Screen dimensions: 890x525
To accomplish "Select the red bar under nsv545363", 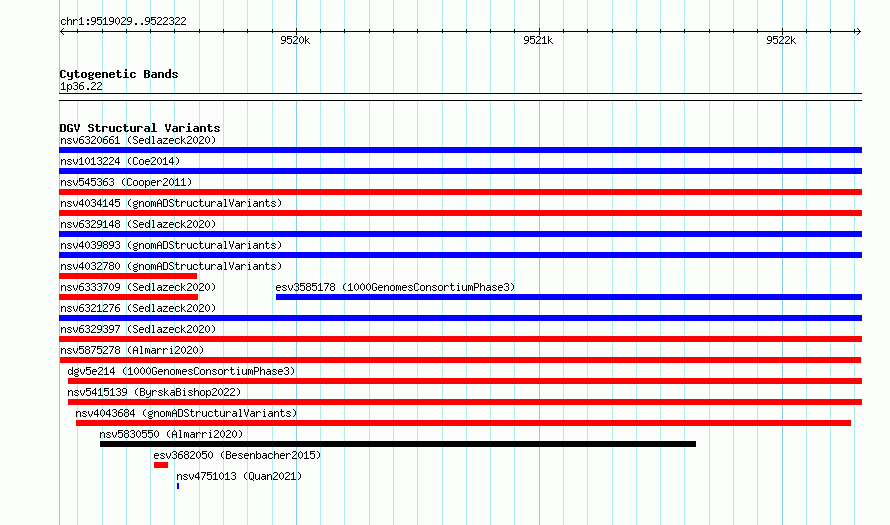I will 460,192.
